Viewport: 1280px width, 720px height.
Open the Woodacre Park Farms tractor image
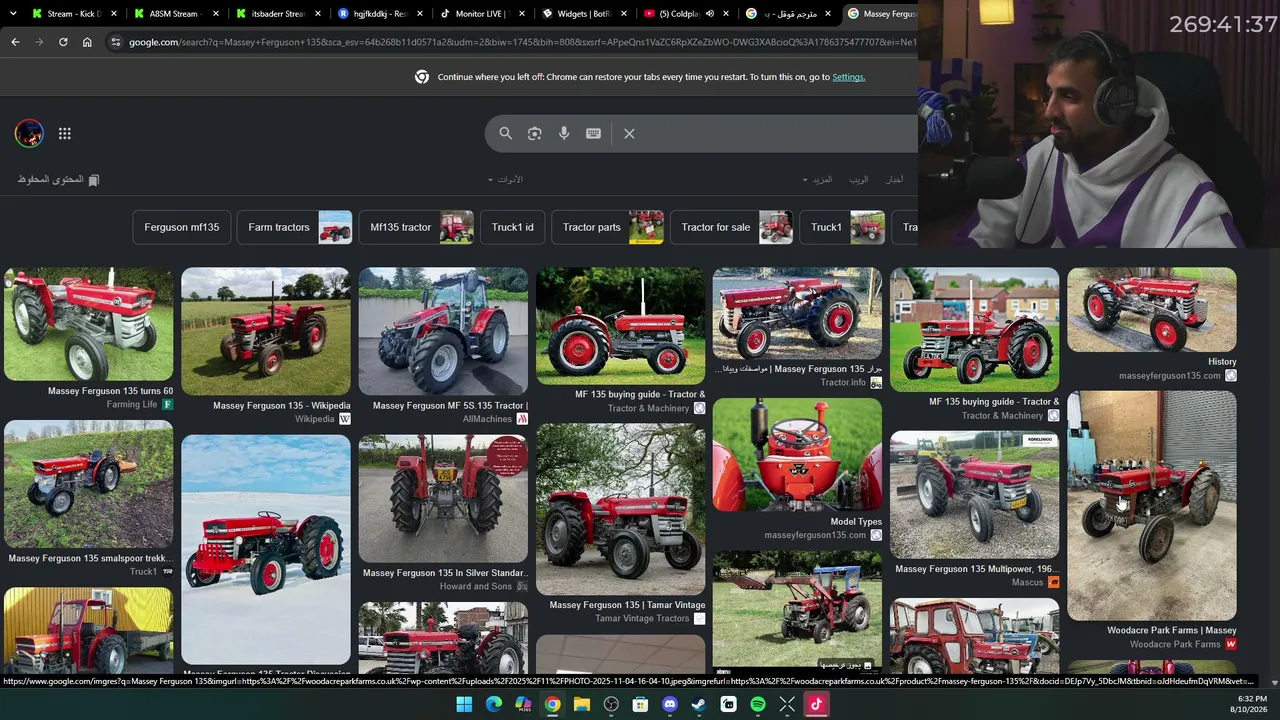pyautogui.click(x=1152, y=505)
